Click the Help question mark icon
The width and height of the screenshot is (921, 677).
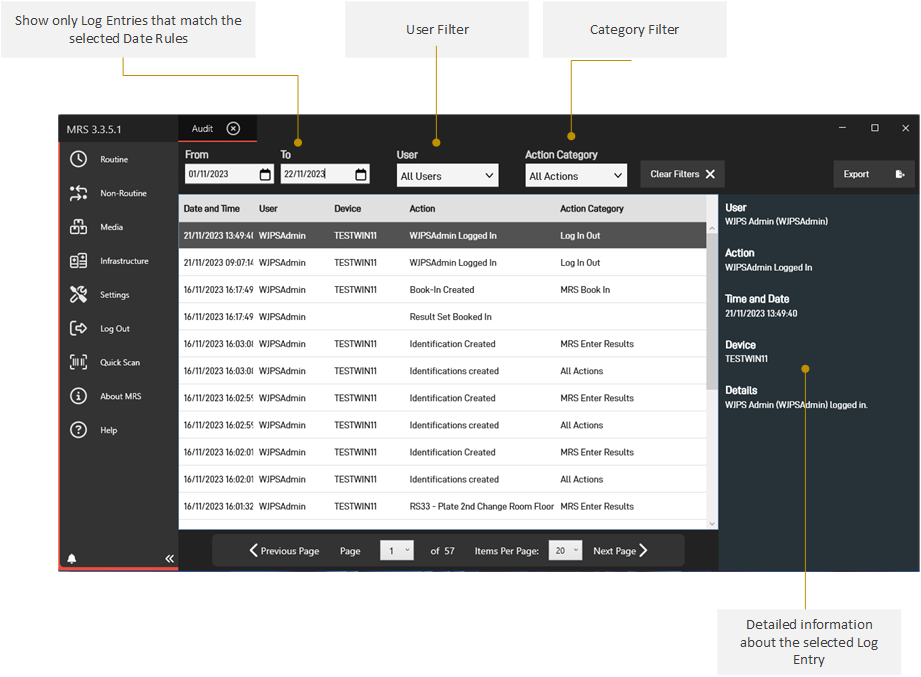pyautogui.click(x=79, y=430)
